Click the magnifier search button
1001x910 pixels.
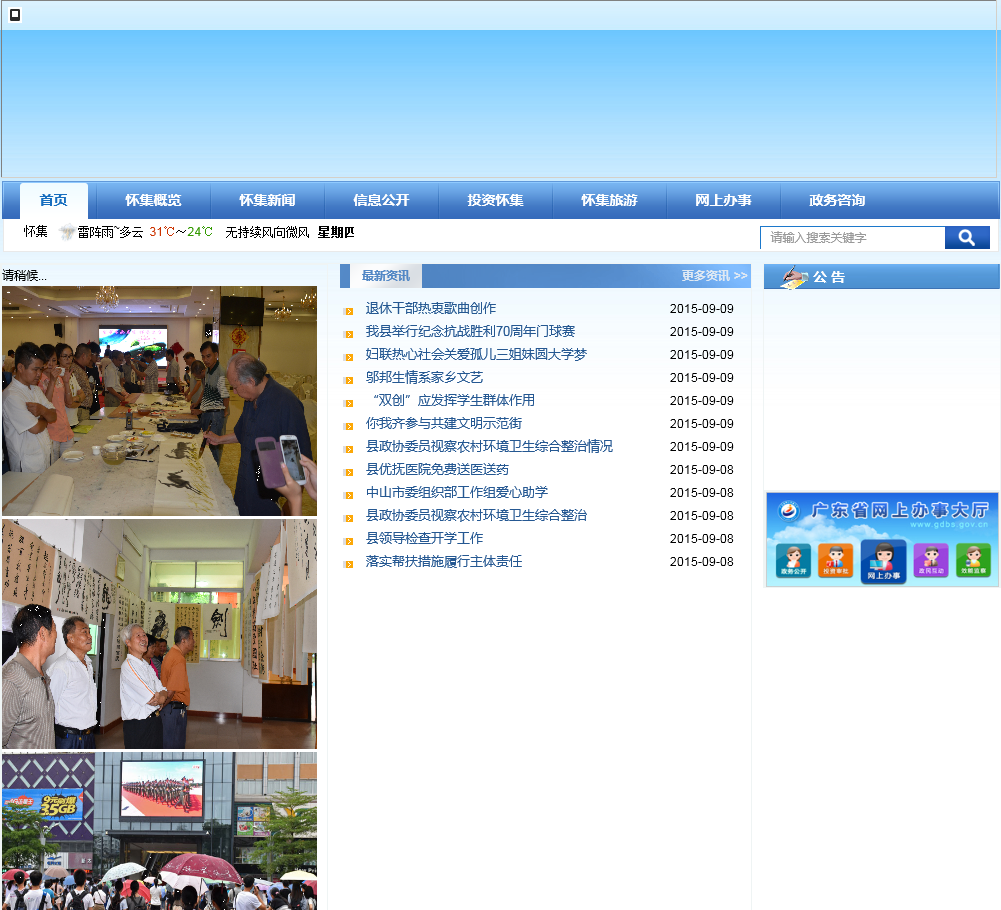pos(967,238)
